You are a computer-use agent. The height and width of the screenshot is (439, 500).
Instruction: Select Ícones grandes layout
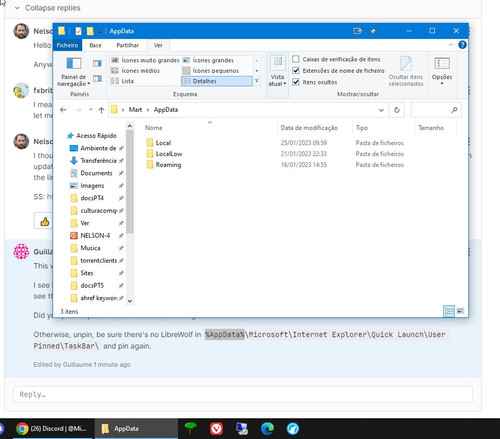[208, 60]
